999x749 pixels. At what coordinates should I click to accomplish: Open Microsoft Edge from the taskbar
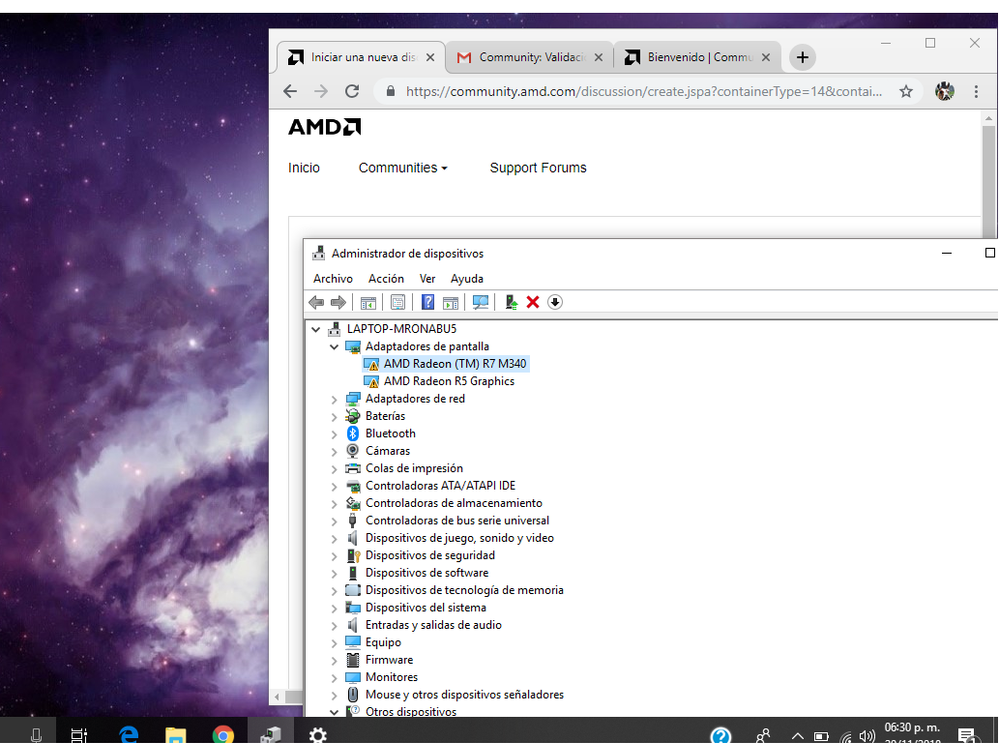pyautogui.click(x=129, y=735)
